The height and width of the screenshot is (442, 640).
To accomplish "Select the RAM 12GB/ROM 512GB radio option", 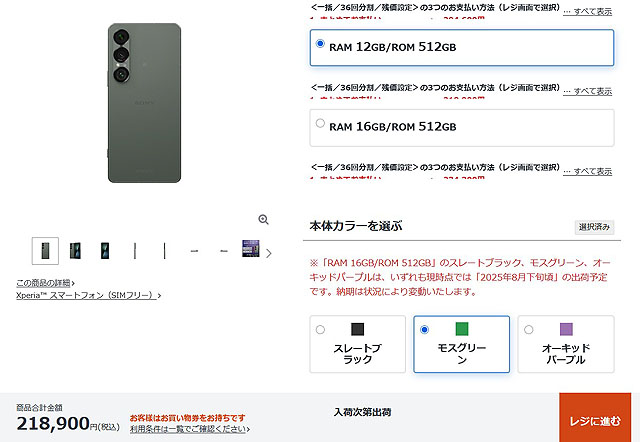I will tap(320, 43).
